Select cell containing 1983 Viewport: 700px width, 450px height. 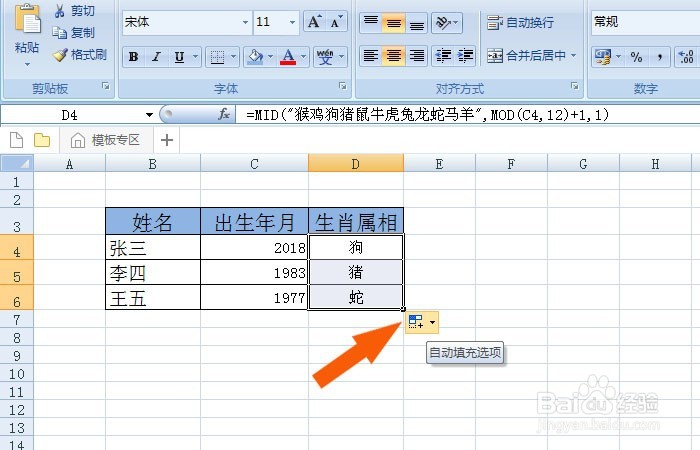(254, 272)
